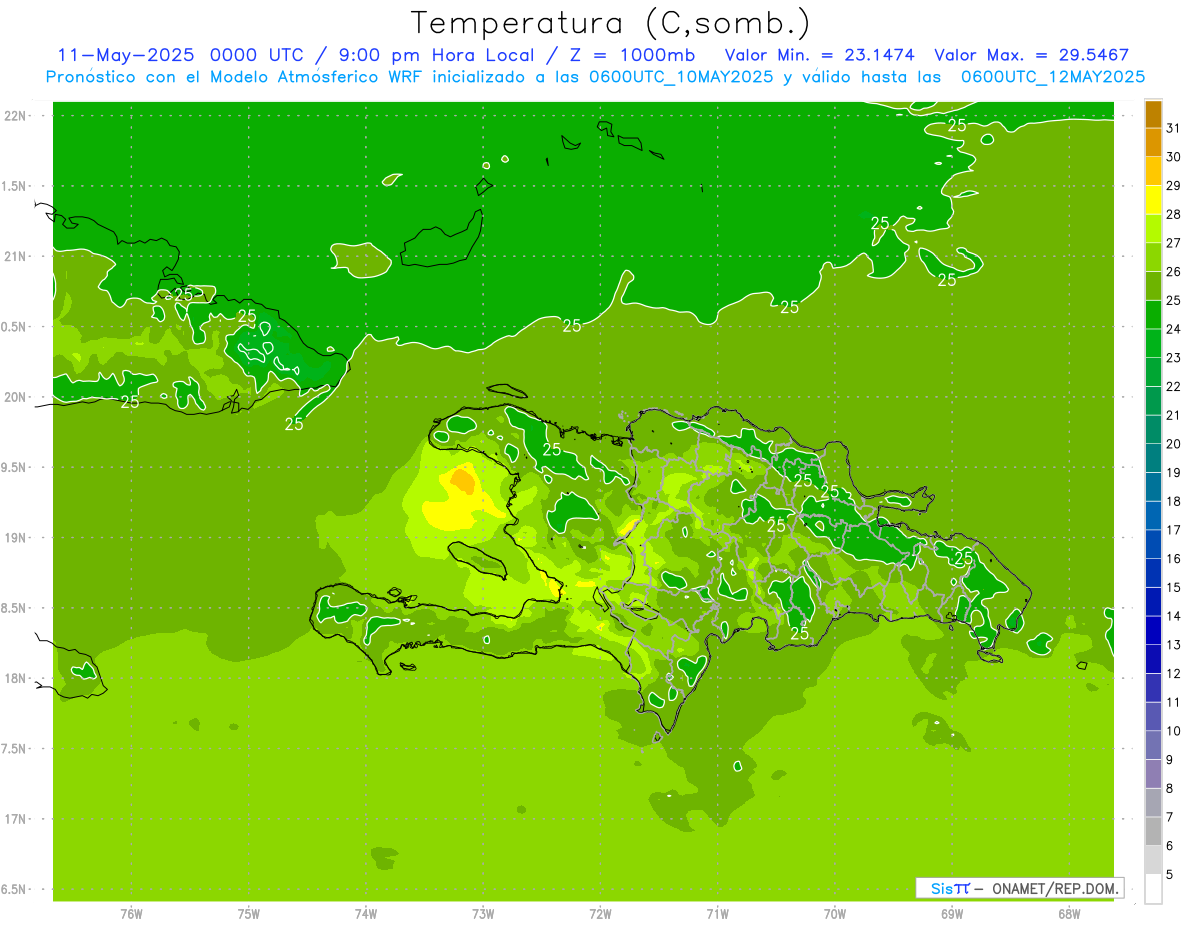Screen dimensions: 1200x927
Task: Click the color scale label "22"
Action: point(1174,387)
